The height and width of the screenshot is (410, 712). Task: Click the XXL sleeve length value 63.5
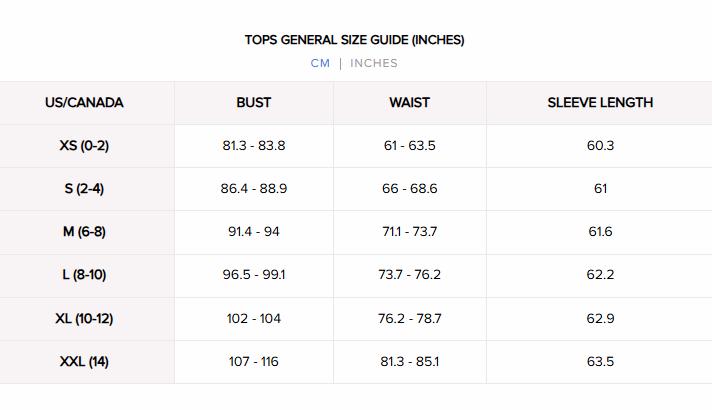click(x=600, y=361)
